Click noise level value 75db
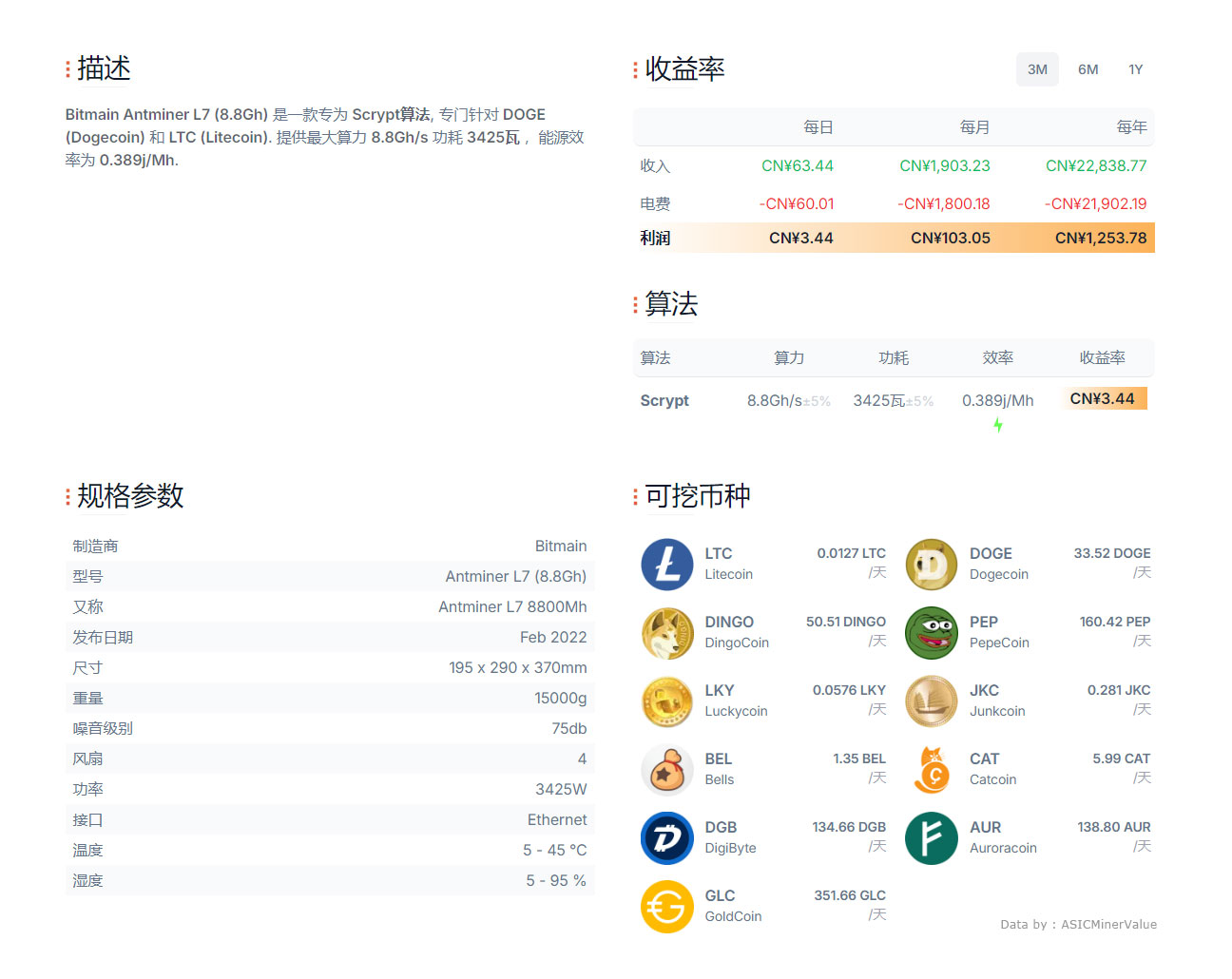This screenshot has width=1232, height=979. [x=569, y=729]
